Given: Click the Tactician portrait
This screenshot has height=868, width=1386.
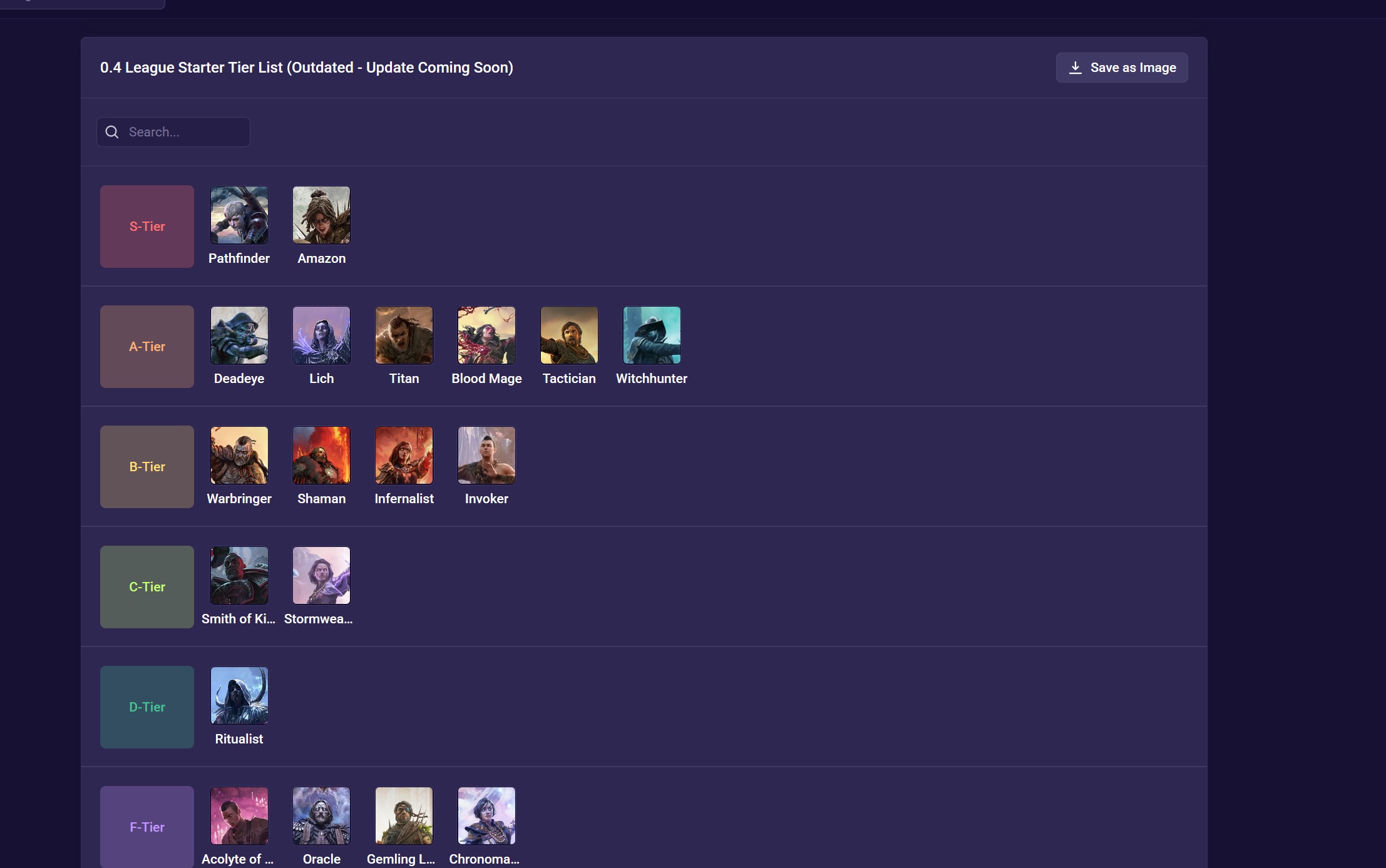Looking at the screenshot, I should [569, 335].
